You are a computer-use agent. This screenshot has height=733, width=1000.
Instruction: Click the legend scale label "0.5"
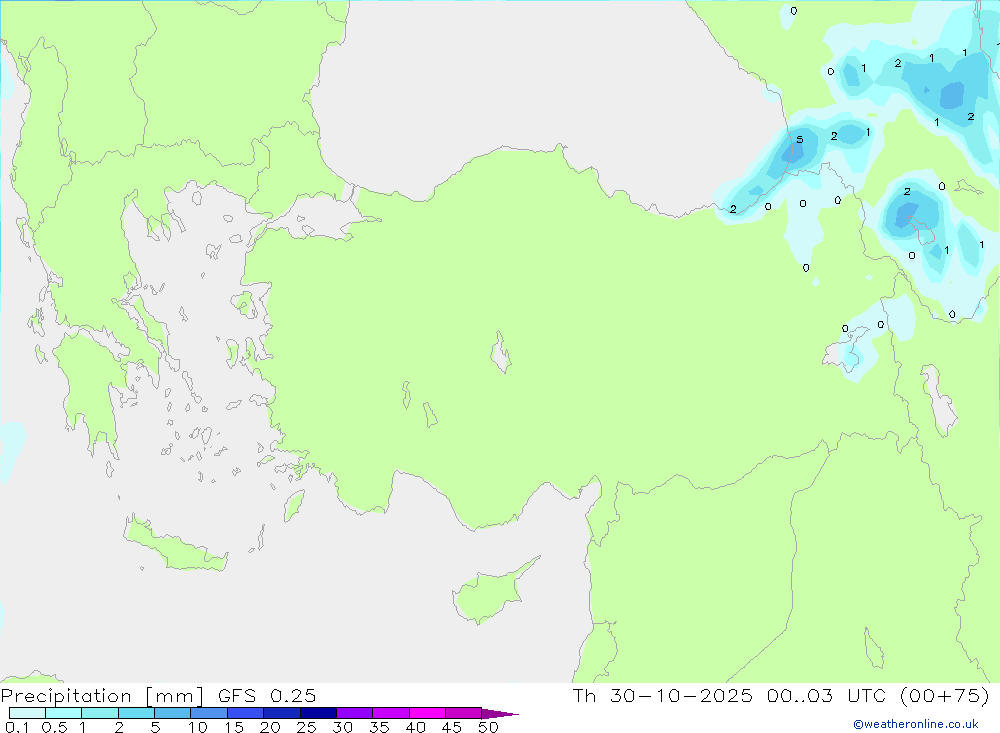click(54, 727)
